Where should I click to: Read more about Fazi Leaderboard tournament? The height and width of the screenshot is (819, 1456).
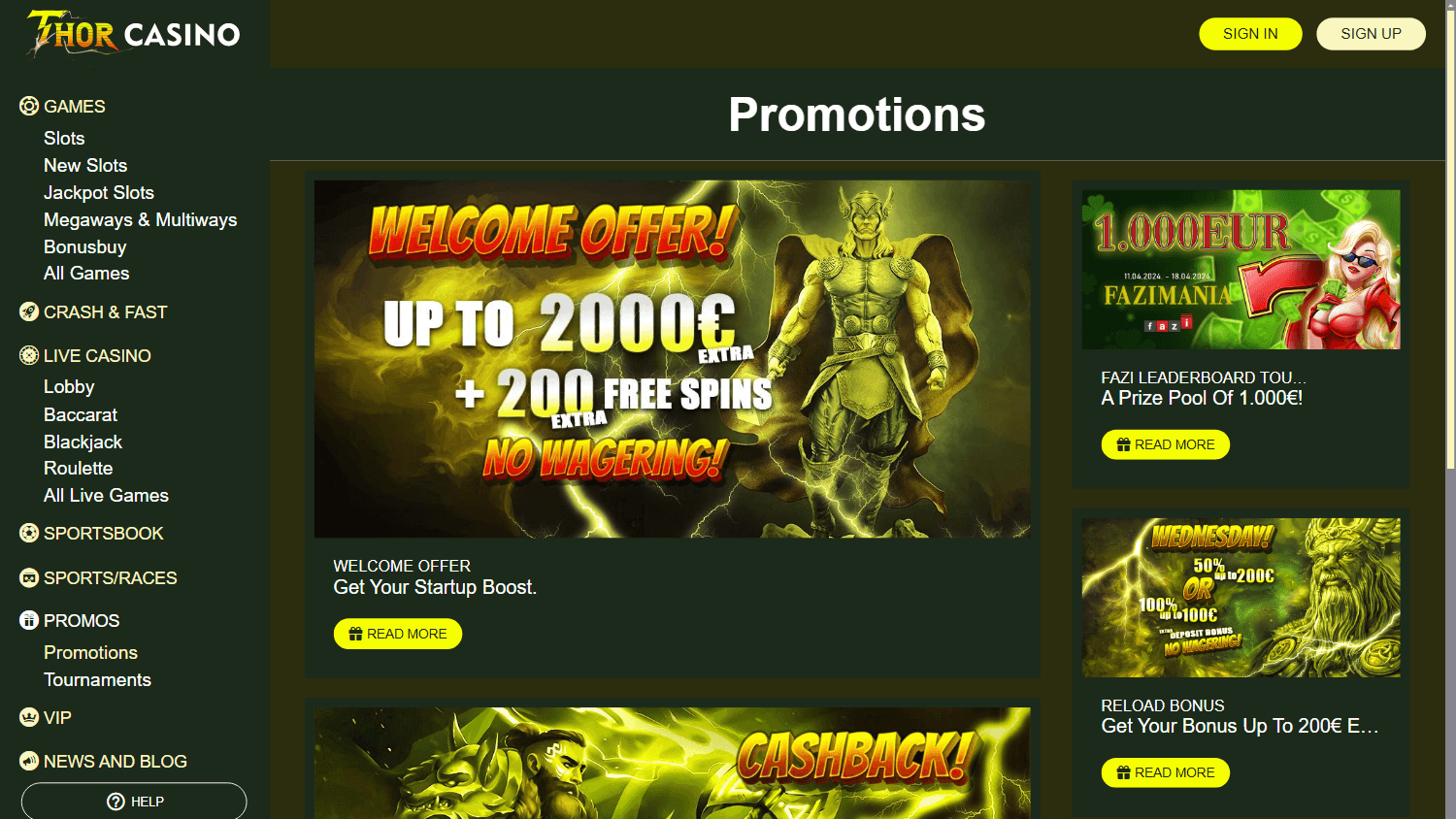(x=1165, y=444)
